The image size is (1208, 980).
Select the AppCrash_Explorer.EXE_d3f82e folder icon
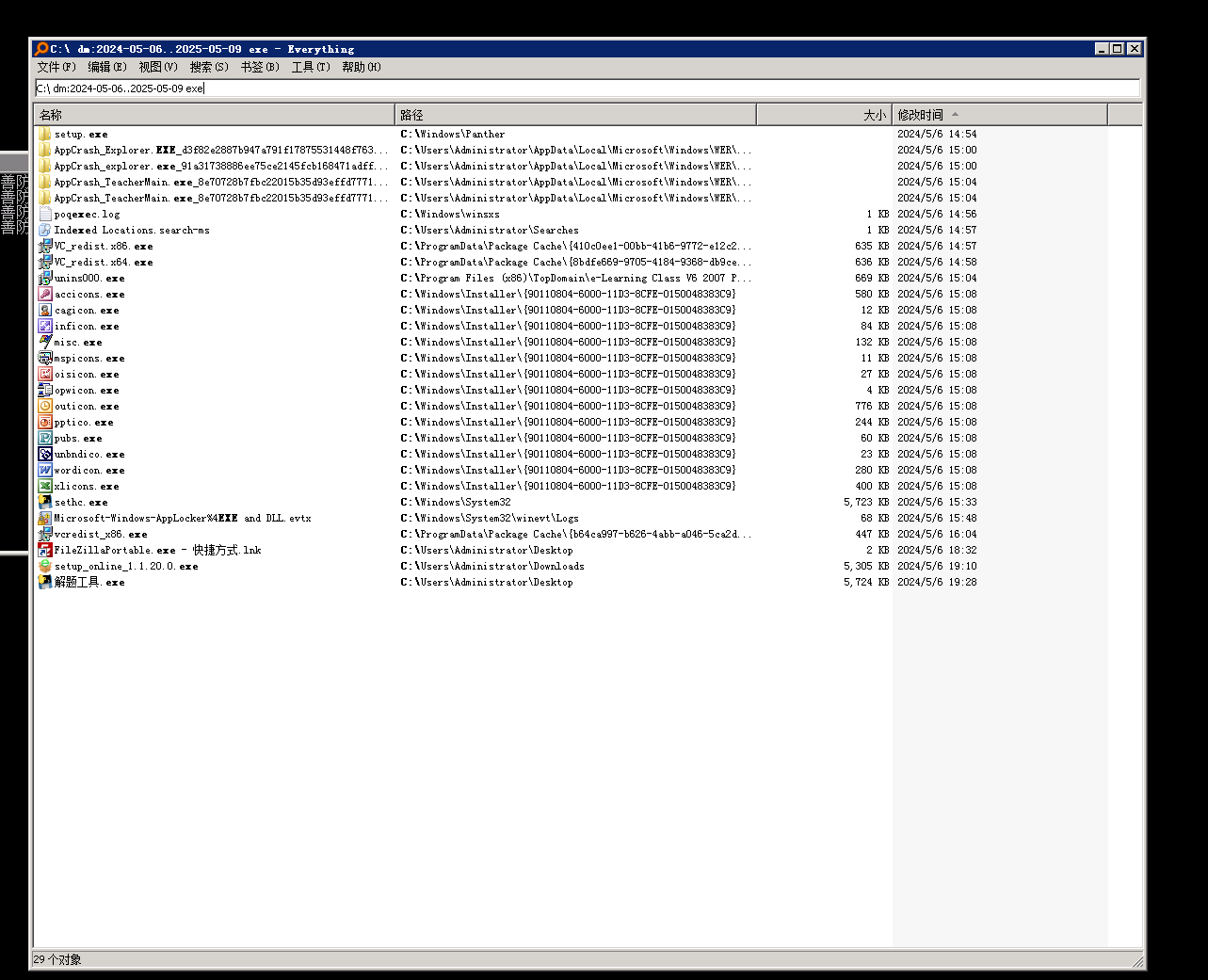45,150
